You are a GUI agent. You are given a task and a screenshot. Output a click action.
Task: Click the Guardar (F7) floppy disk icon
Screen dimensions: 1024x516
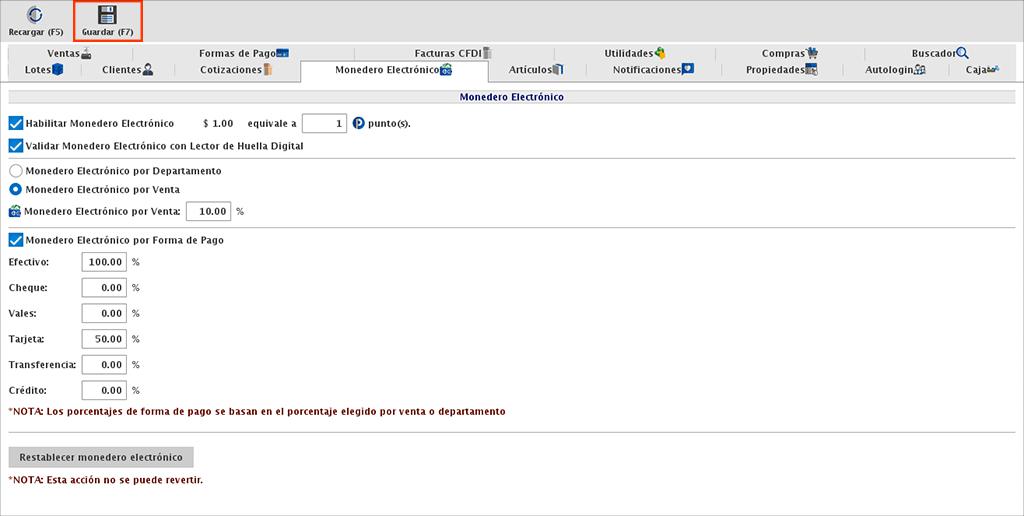pyautogui.click(x=107, y=15)
